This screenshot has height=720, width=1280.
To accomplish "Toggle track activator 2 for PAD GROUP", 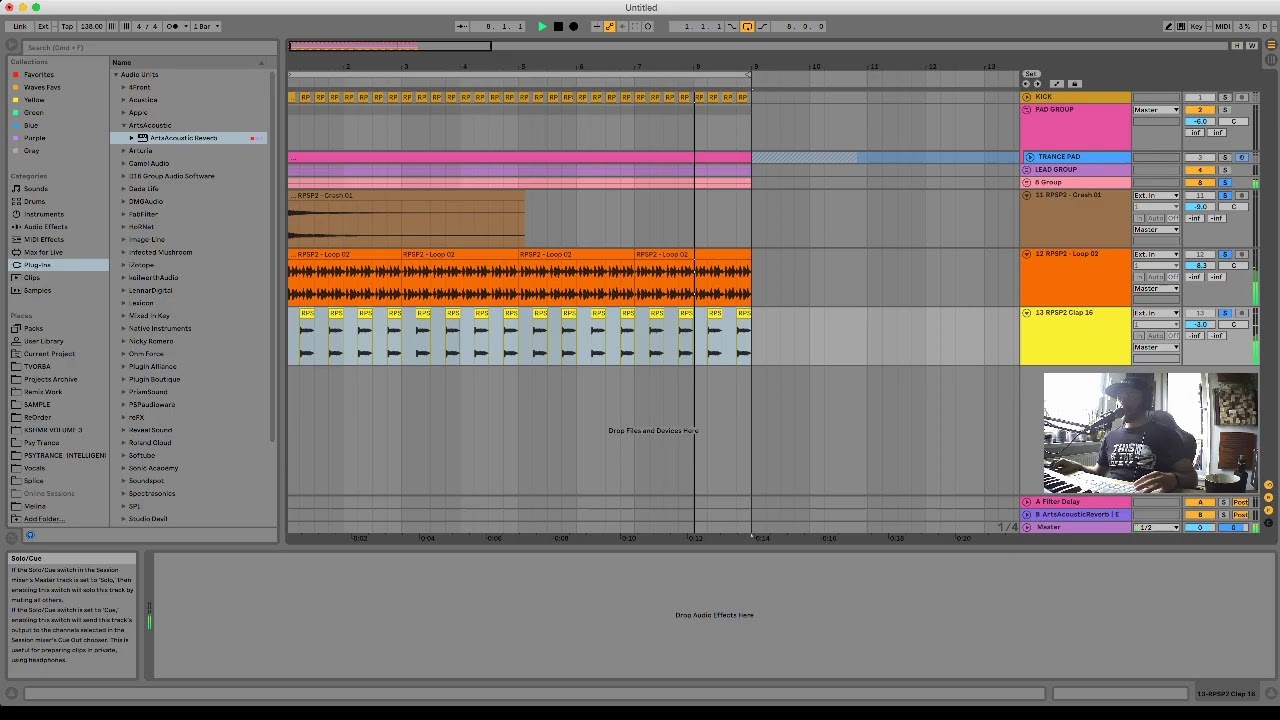I will click(x=1200, y=110).
